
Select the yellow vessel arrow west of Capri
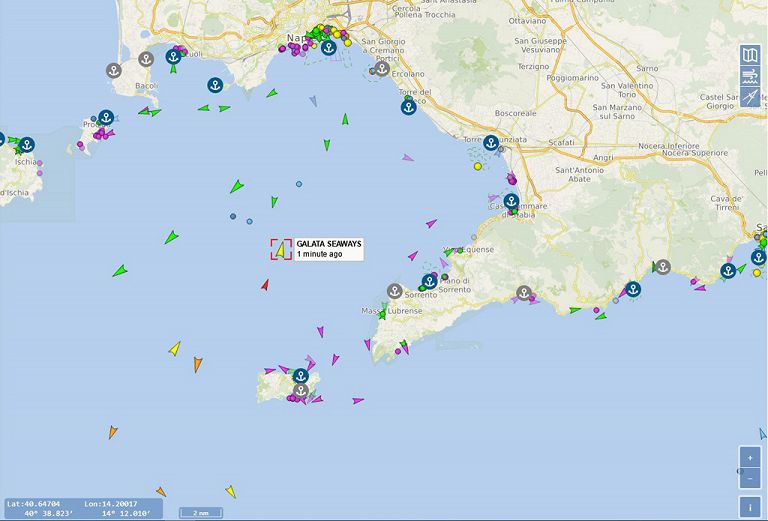pyautogui.click(x=175, y=349)
